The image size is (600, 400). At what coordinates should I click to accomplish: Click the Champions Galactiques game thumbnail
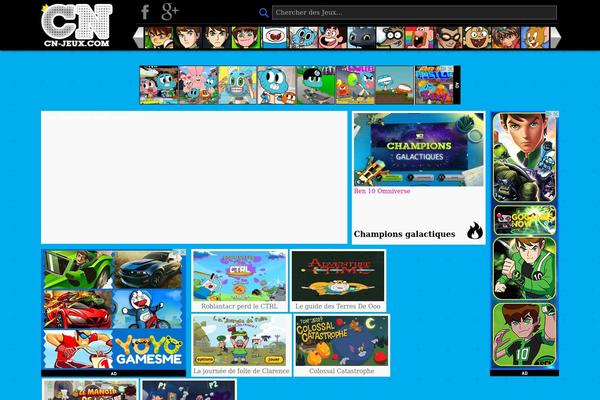tap(419, 149)
